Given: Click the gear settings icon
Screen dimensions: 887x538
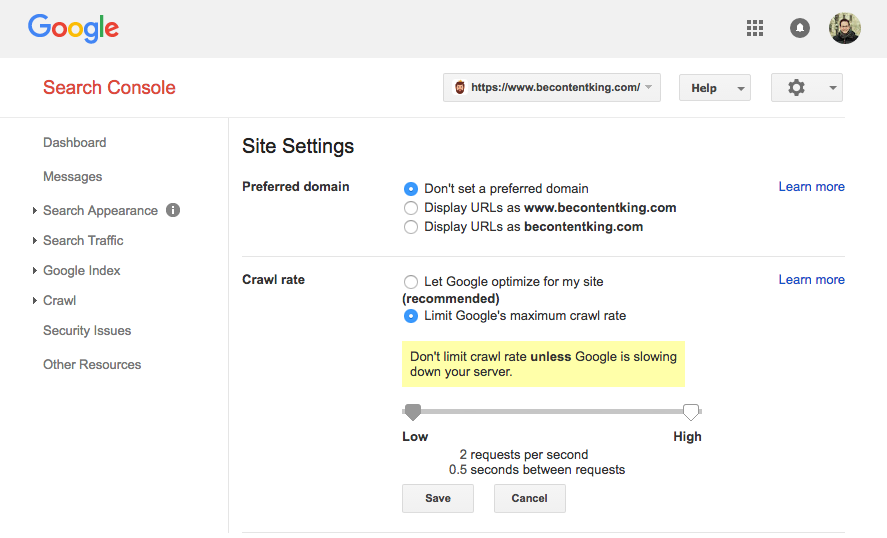Looking at the screenshot, I should (x=796, y=88).
